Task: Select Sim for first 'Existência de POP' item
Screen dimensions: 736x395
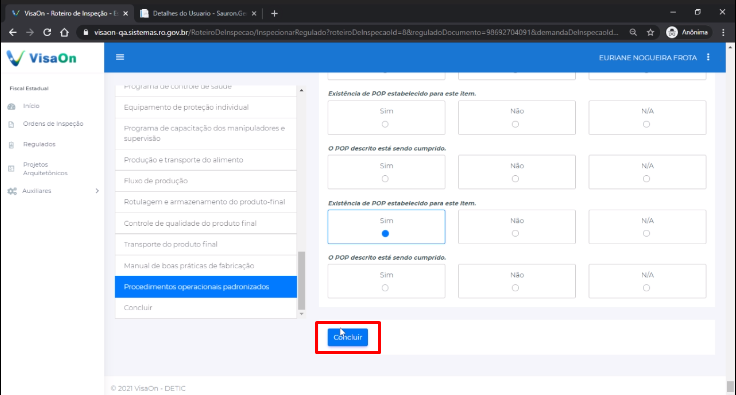Action: click(385, 124)
